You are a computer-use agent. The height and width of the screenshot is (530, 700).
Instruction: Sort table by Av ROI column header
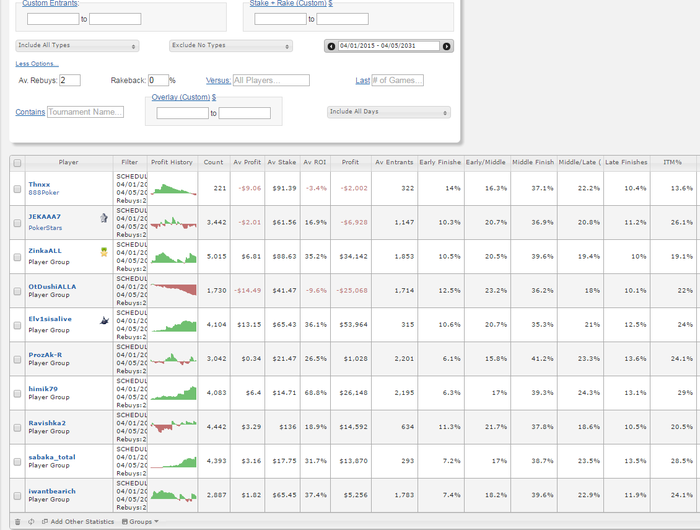coord(315,163)
